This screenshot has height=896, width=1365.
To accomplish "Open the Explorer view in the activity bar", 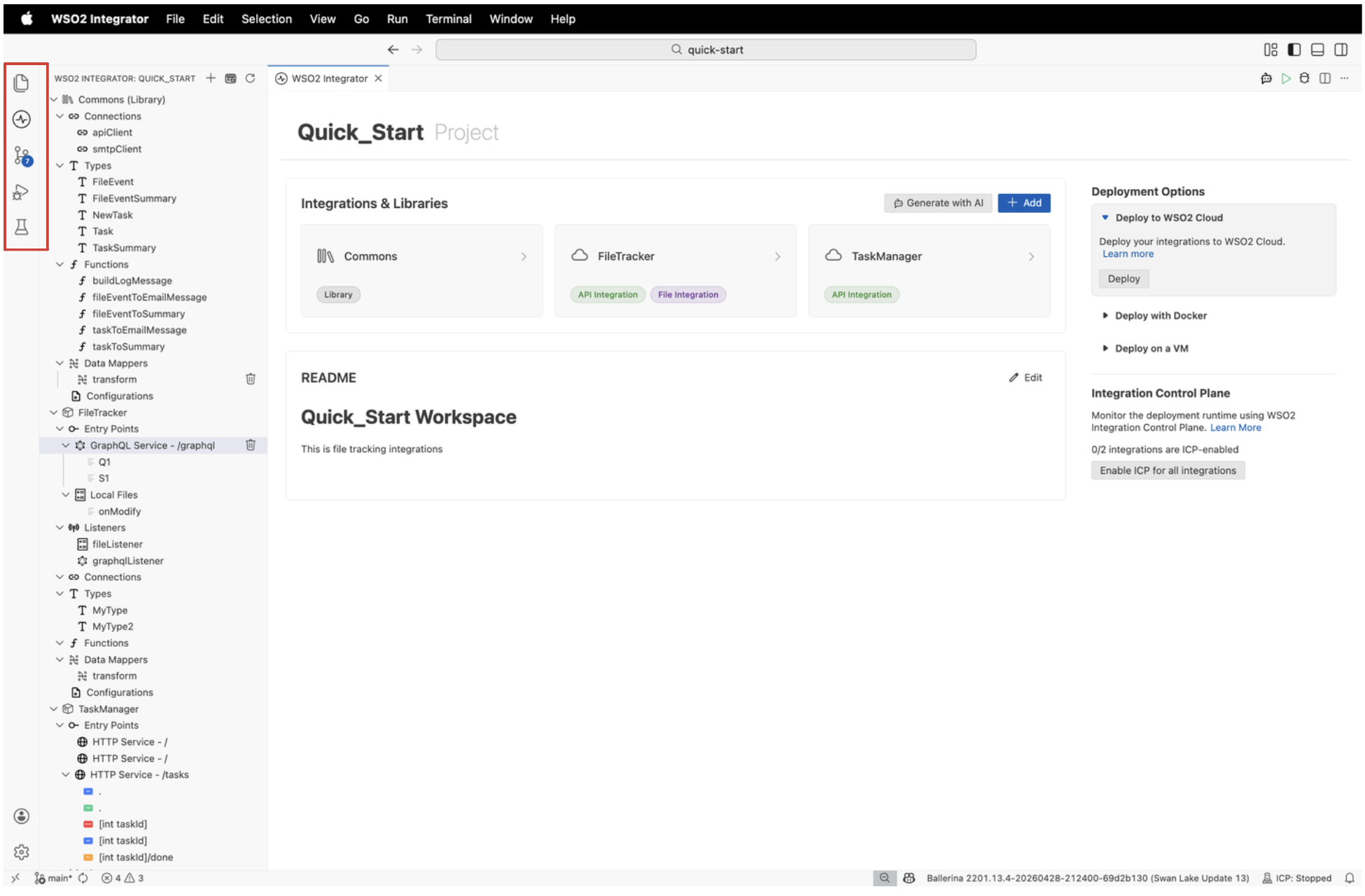I will point(22,83).
